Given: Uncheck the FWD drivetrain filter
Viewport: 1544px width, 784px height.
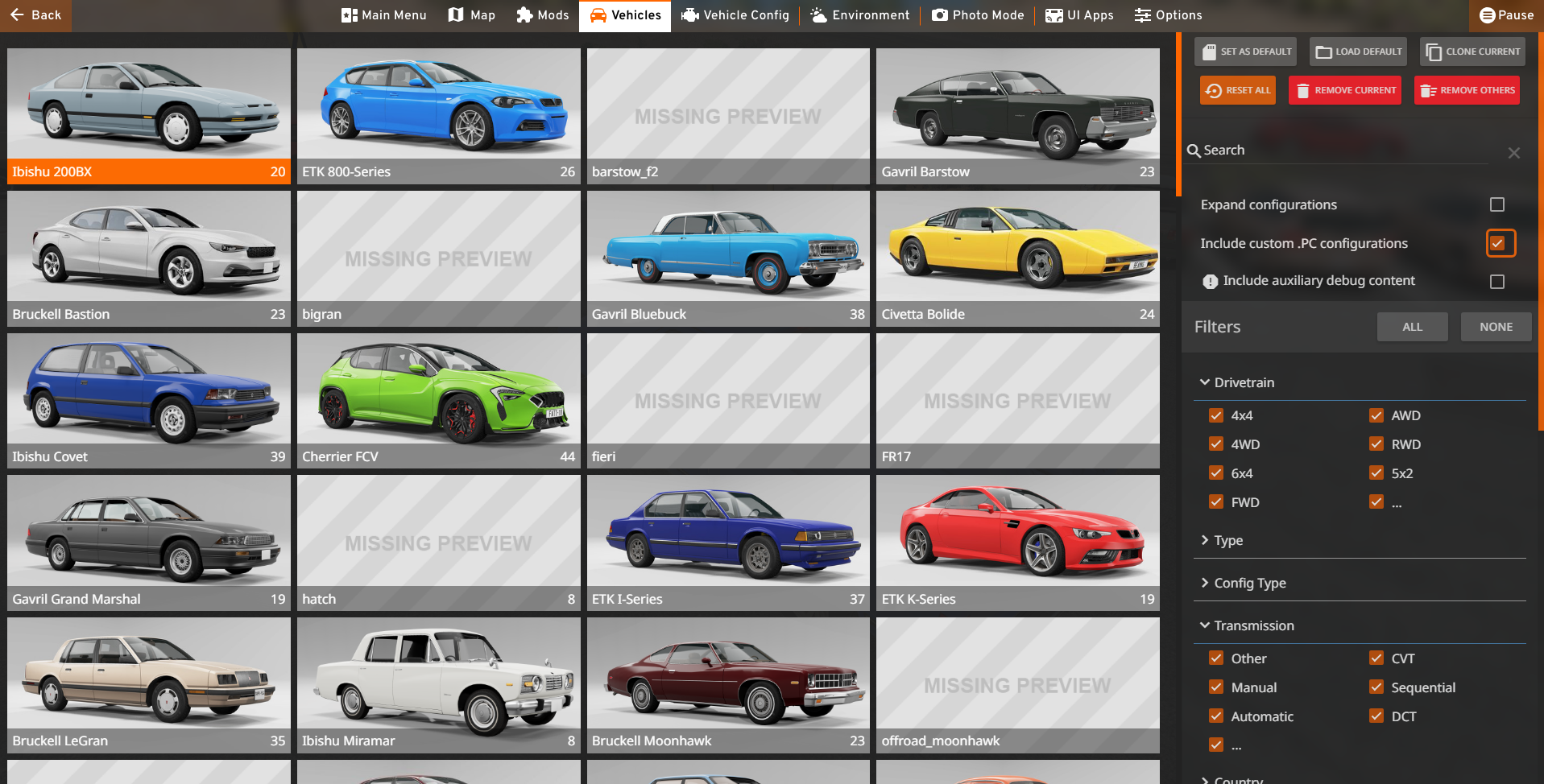Looking at the screenshot, I should point(1216,502).
